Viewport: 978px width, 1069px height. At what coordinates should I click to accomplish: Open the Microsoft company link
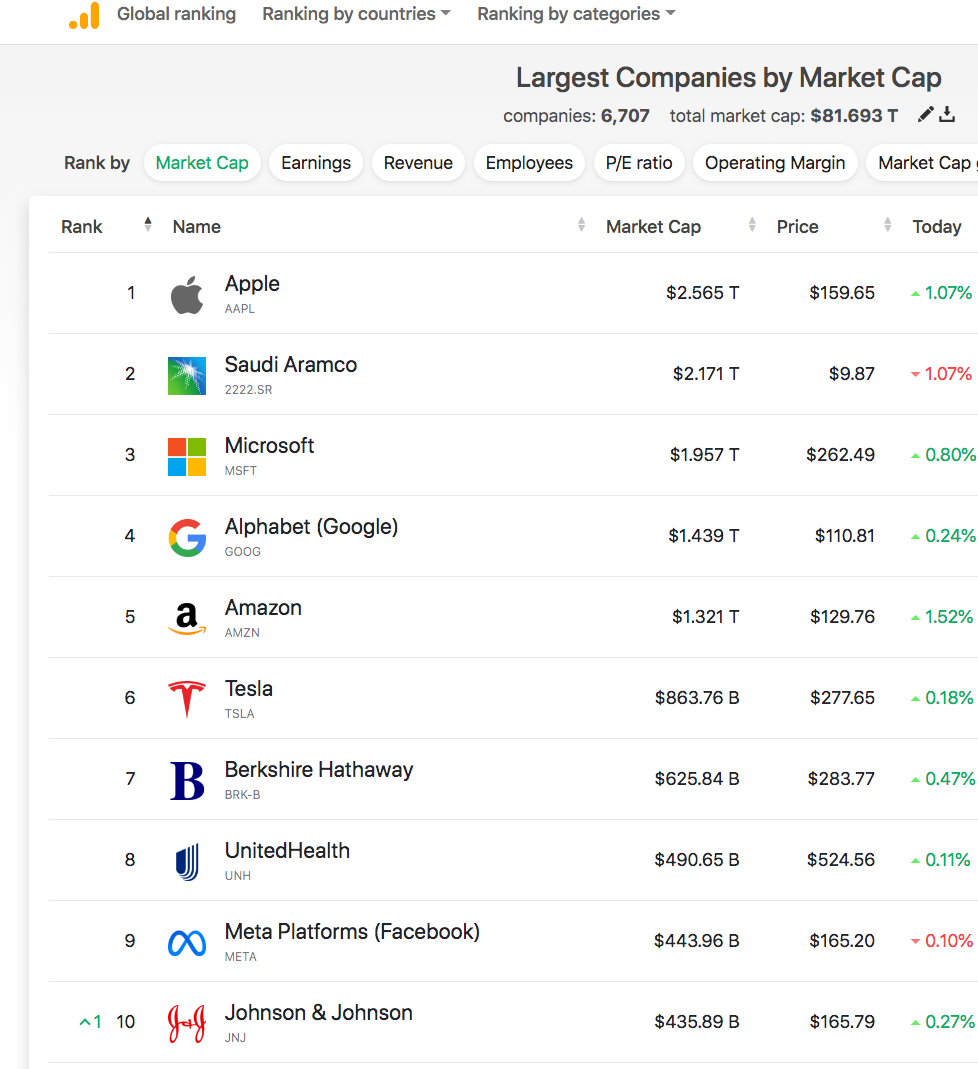(269, 446)
